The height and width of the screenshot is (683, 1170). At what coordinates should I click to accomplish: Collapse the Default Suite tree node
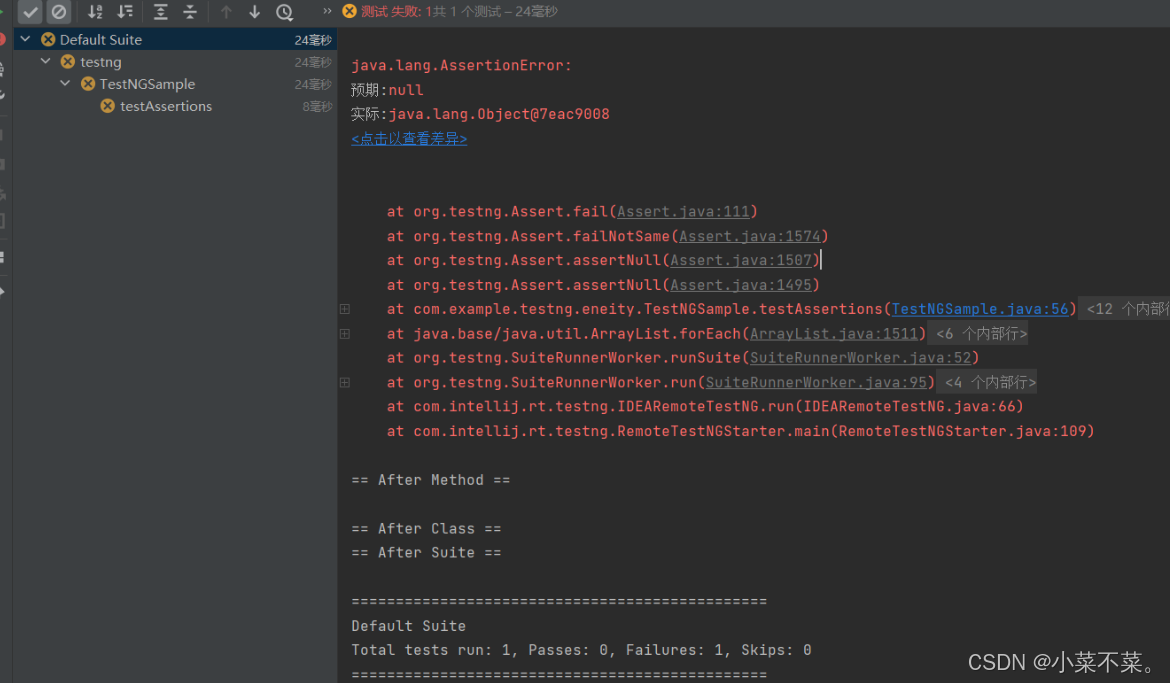(x=26, y=39)
